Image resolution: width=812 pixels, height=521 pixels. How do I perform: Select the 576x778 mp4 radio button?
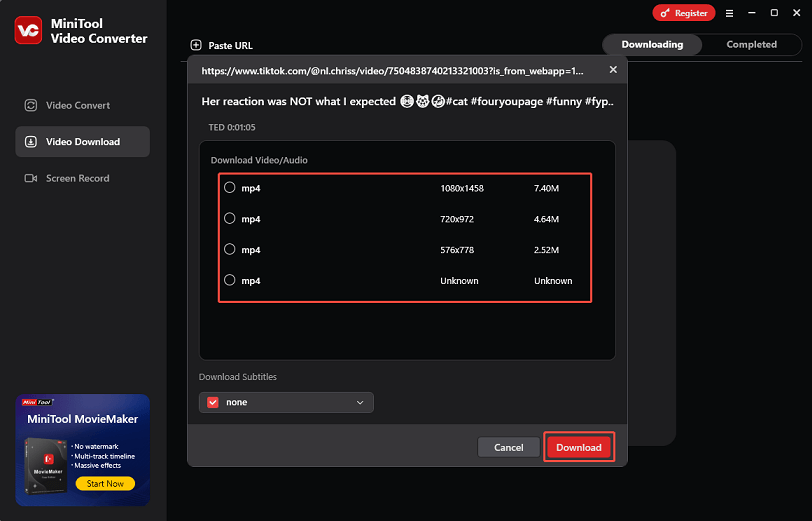pyautogui.click(x=229, y=249)
